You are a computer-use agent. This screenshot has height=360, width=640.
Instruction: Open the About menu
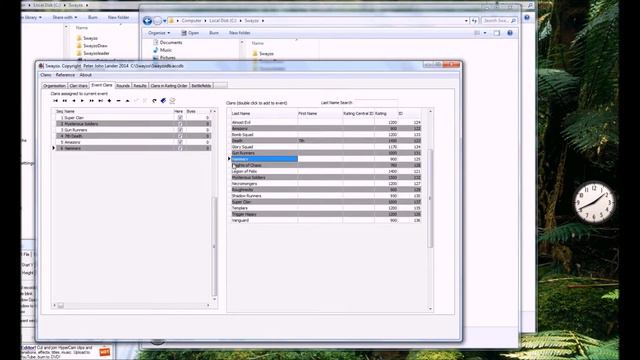point(85,75)
